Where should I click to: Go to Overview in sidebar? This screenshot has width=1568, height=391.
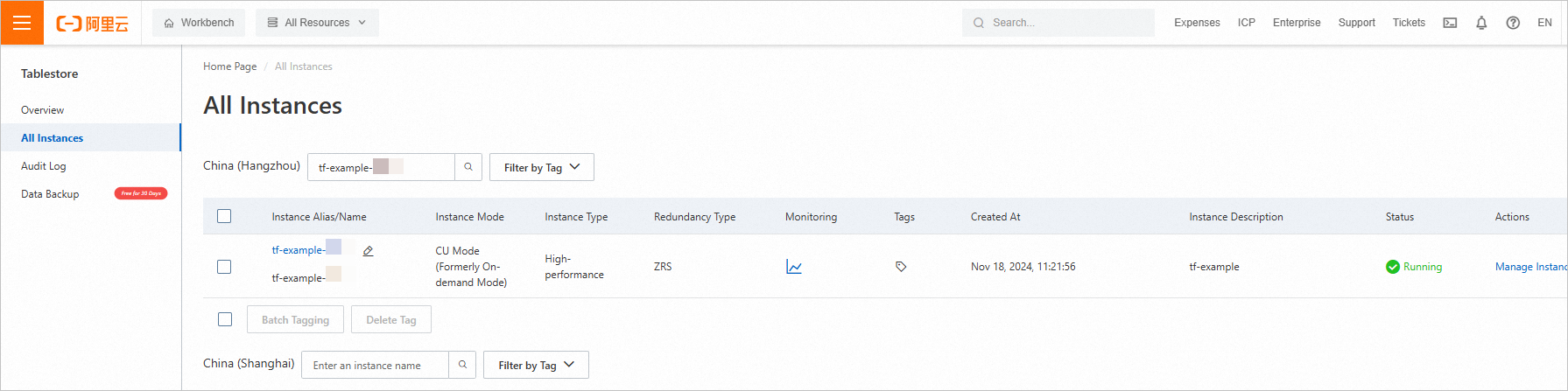43,110
